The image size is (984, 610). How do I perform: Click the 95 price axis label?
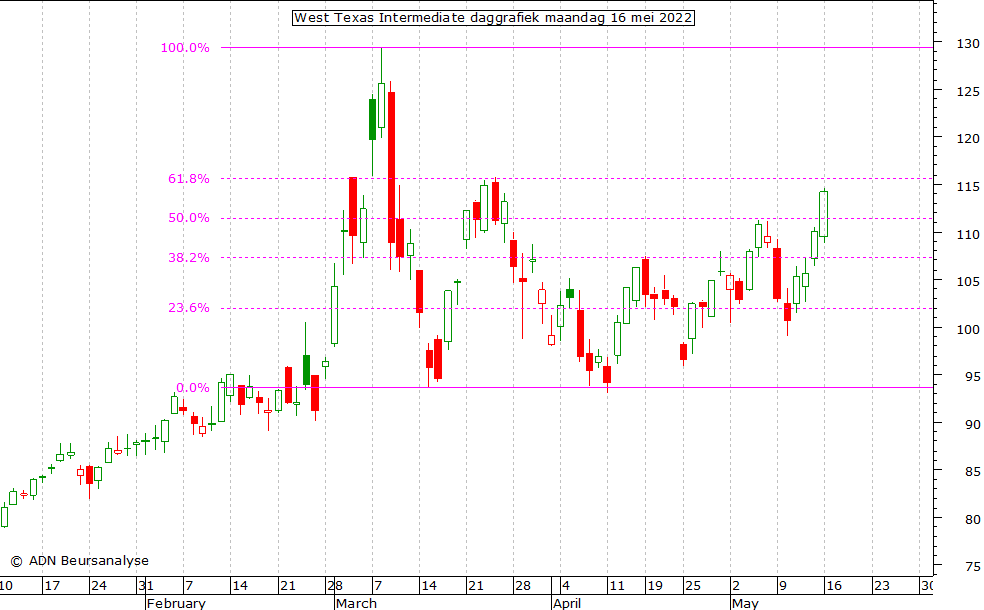pyautogui.click(x=972, y=377)
